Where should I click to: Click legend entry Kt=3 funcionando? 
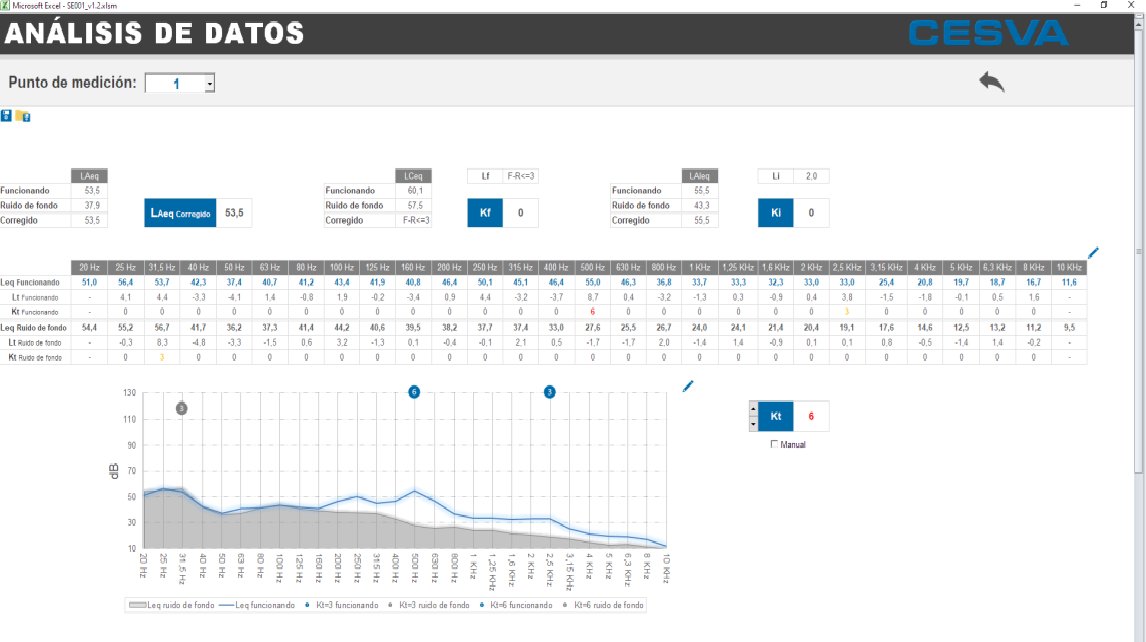coord(341,605)
